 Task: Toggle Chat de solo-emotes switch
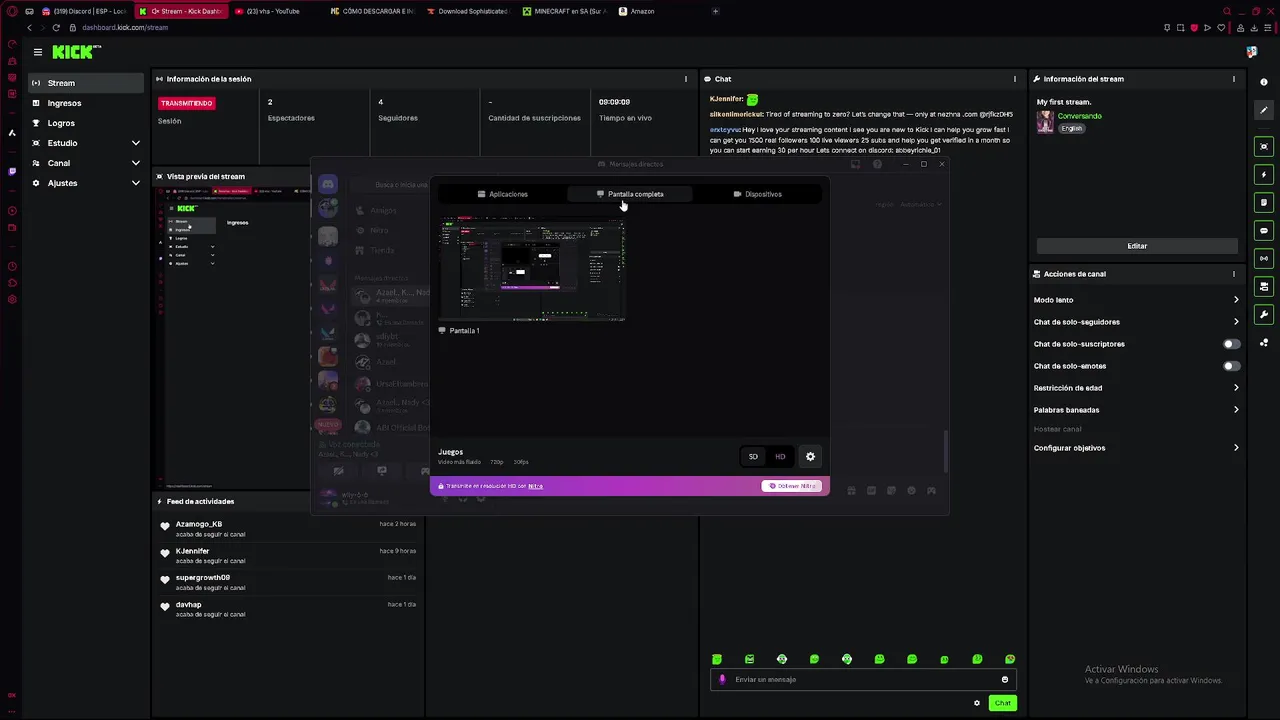(1232, 366)
